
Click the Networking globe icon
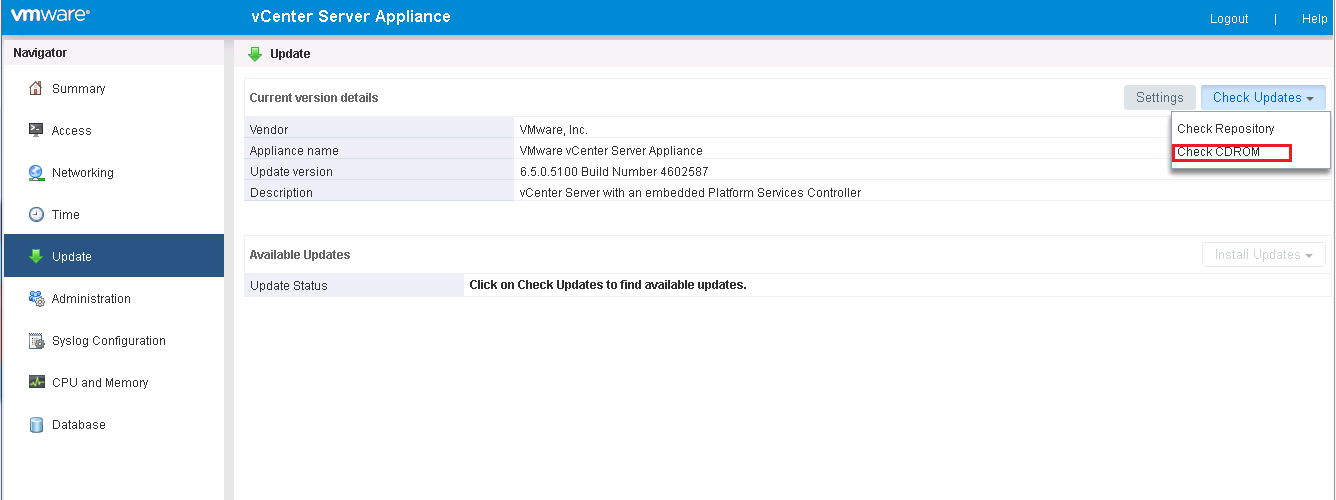[36, 173]
